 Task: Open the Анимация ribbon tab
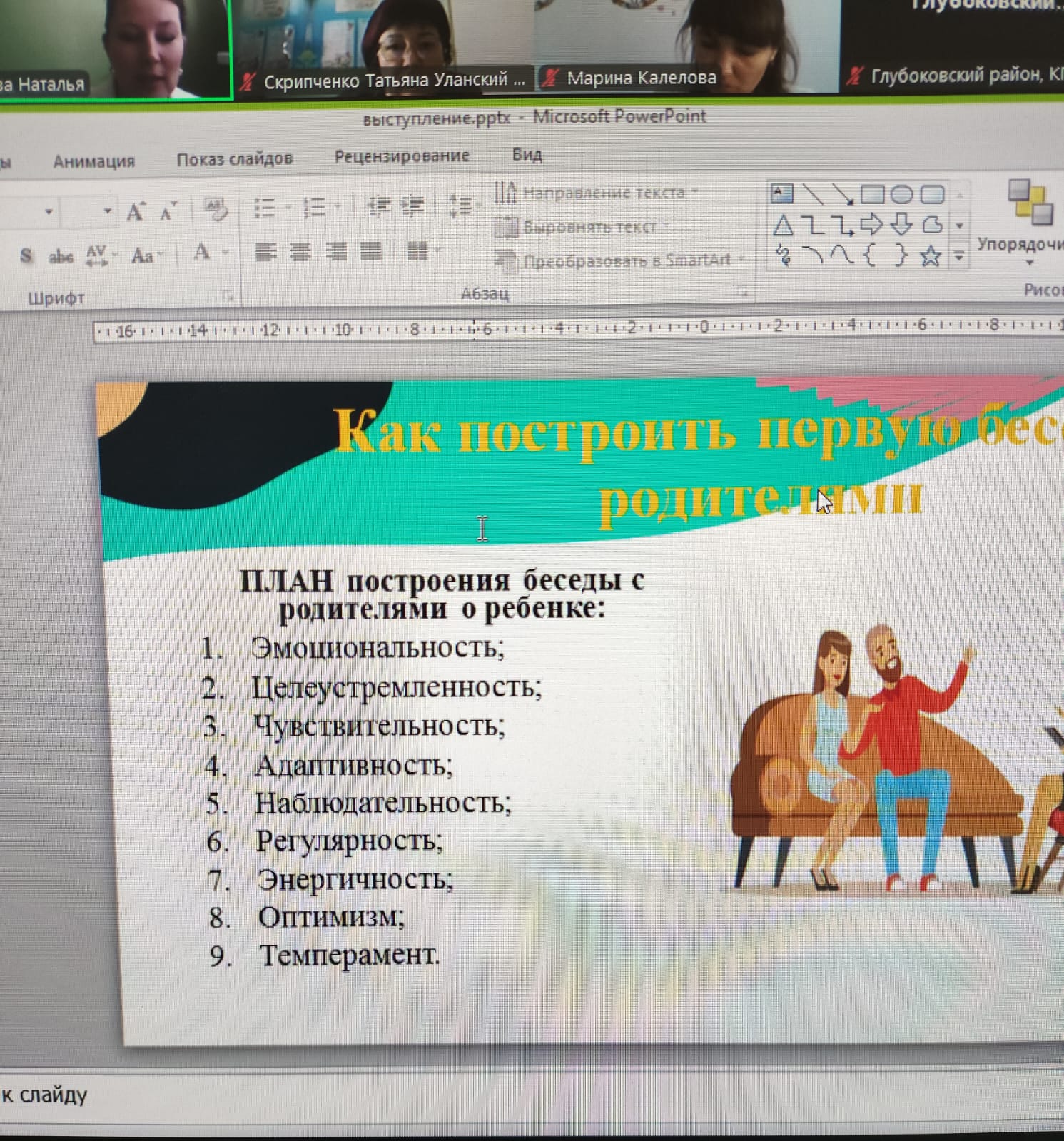pos(93,161)
